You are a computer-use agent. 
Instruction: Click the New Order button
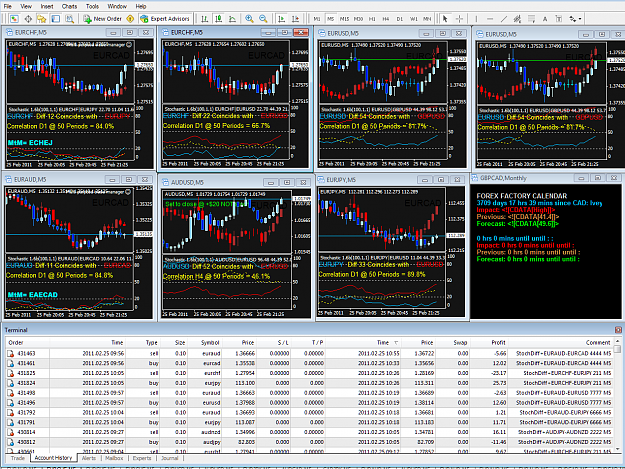[x=102, y=19]
